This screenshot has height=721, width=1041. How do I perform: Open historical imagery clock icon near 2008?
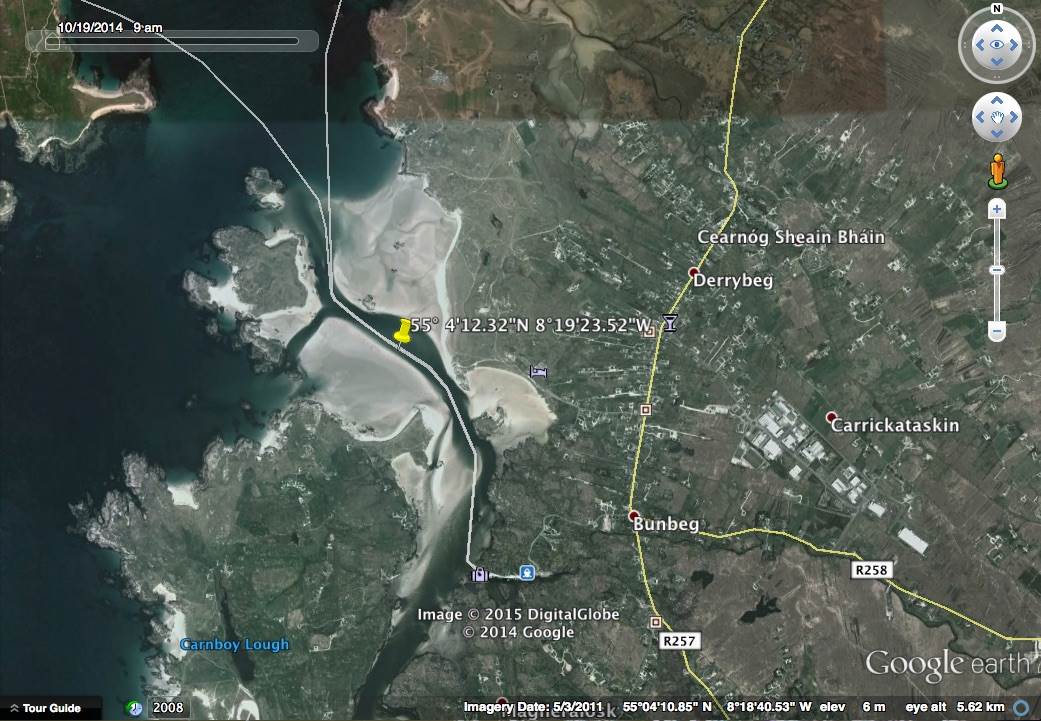[x=135, y=708]
